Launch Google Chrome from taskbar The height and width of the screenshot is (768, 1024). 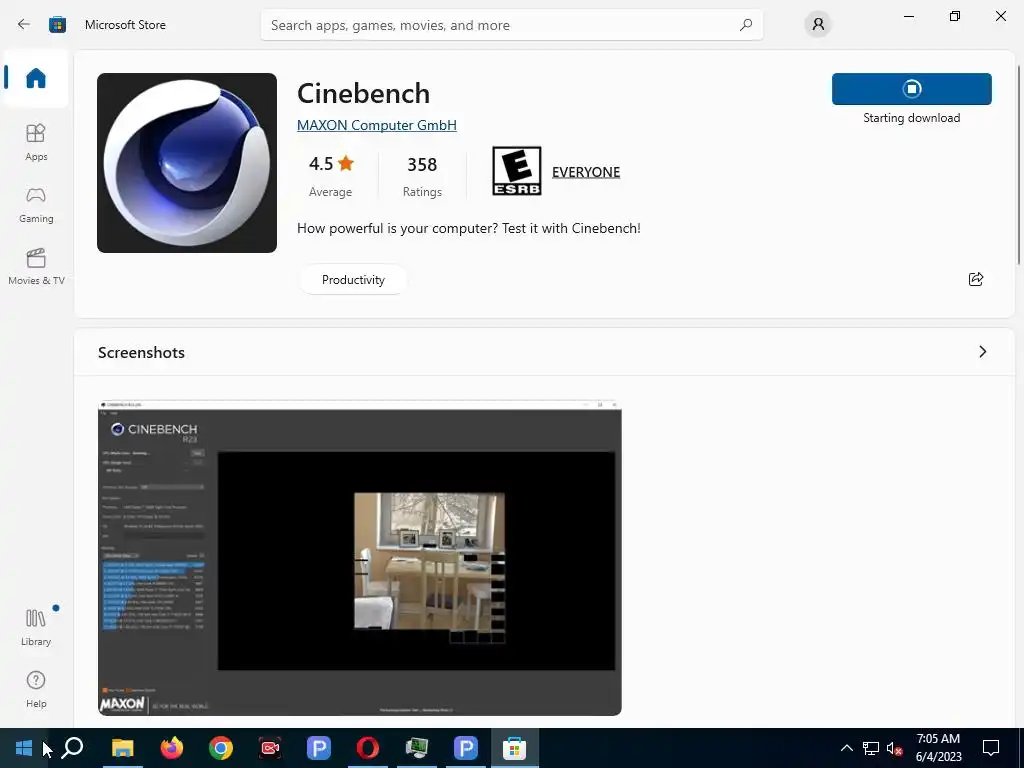(221, 748)
